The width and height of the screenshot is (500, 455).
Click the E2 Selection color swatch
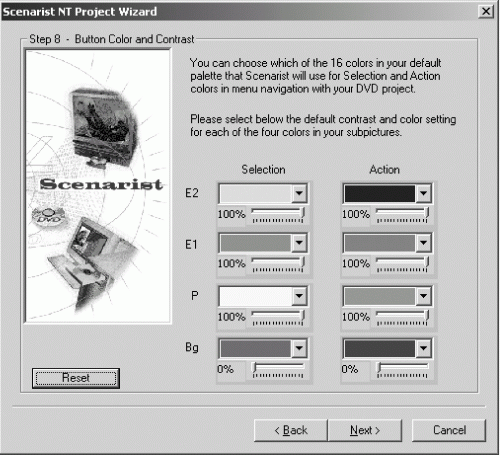(256, 193)
